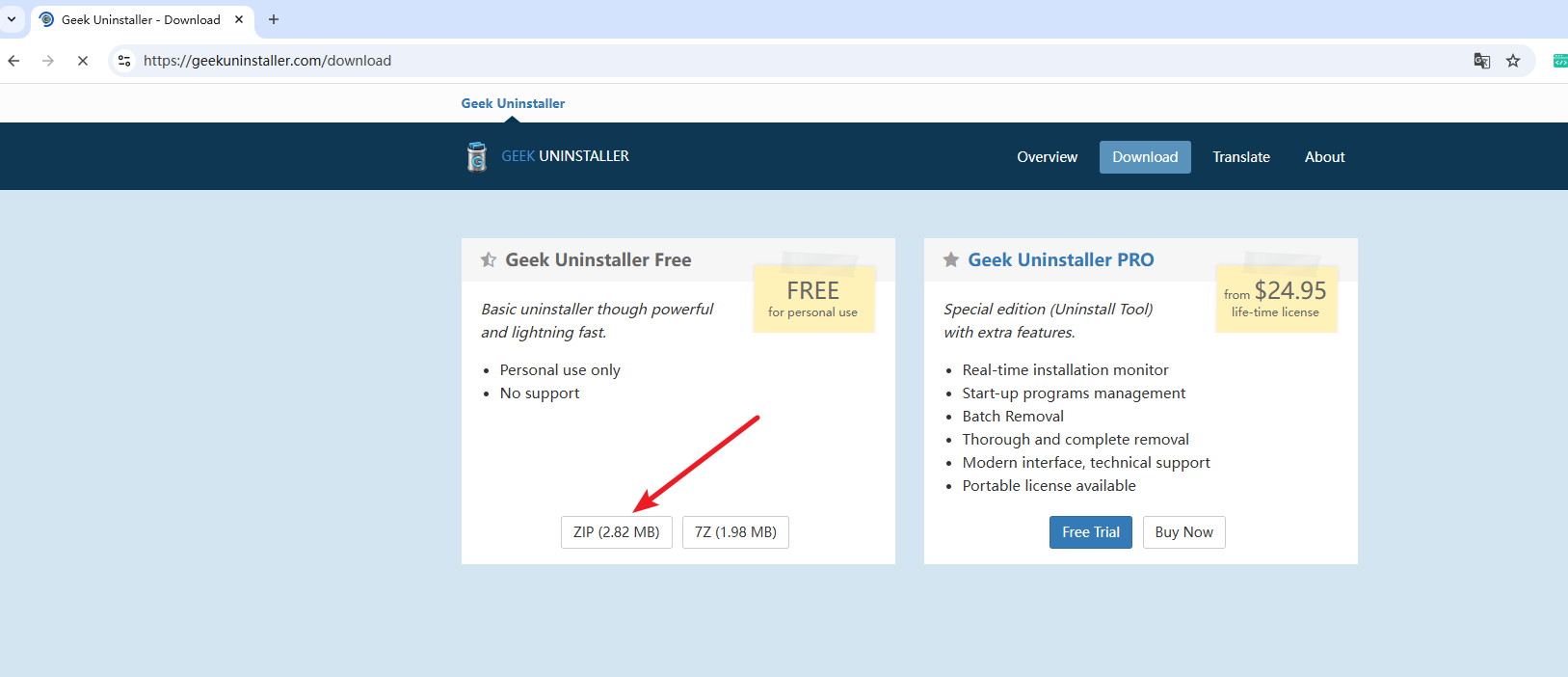1568x677 pixels.
Task: Click the 'Batch Removal' bullet
Action: pyautogui.click(x=1013, y=417)
